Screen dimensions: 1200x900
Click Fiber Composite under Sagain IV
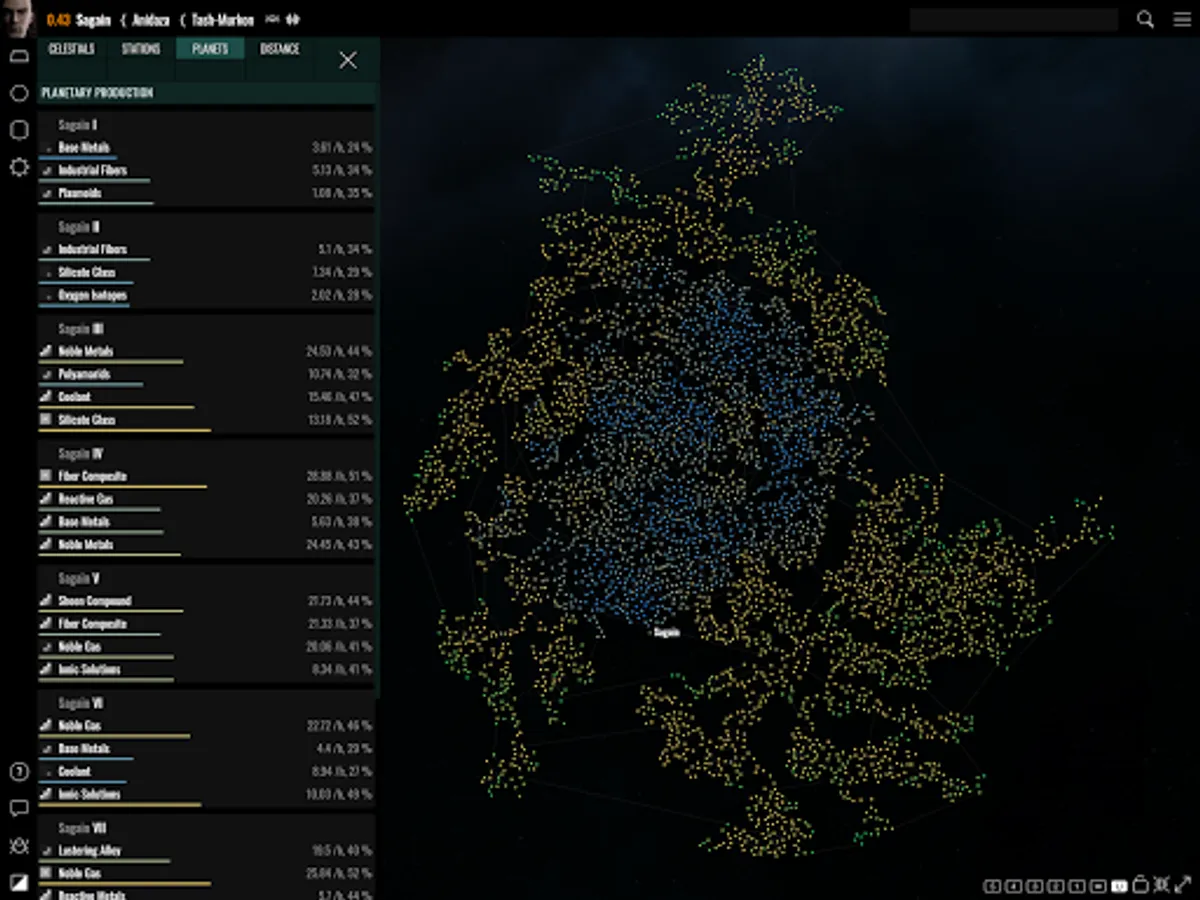click(x=92, y=476)
